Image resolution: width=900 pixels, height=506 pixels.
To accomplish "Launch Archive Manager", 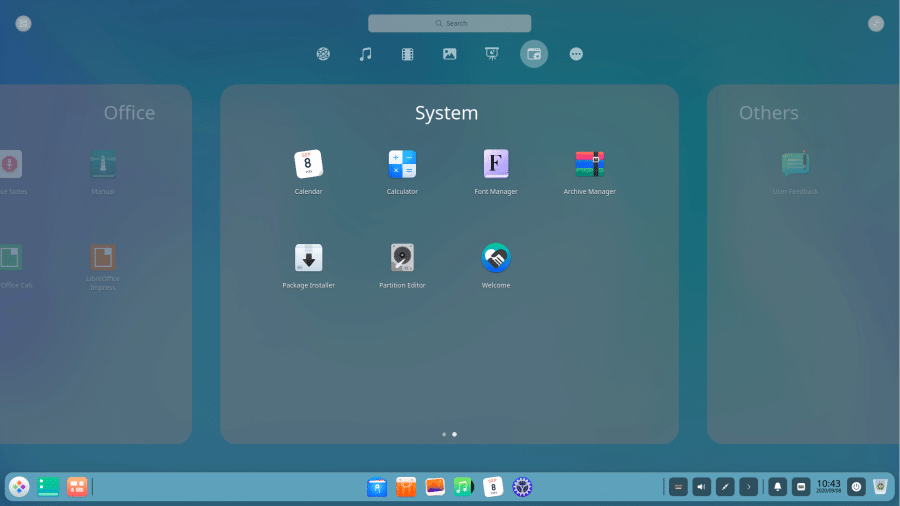I will pos(590,164).
